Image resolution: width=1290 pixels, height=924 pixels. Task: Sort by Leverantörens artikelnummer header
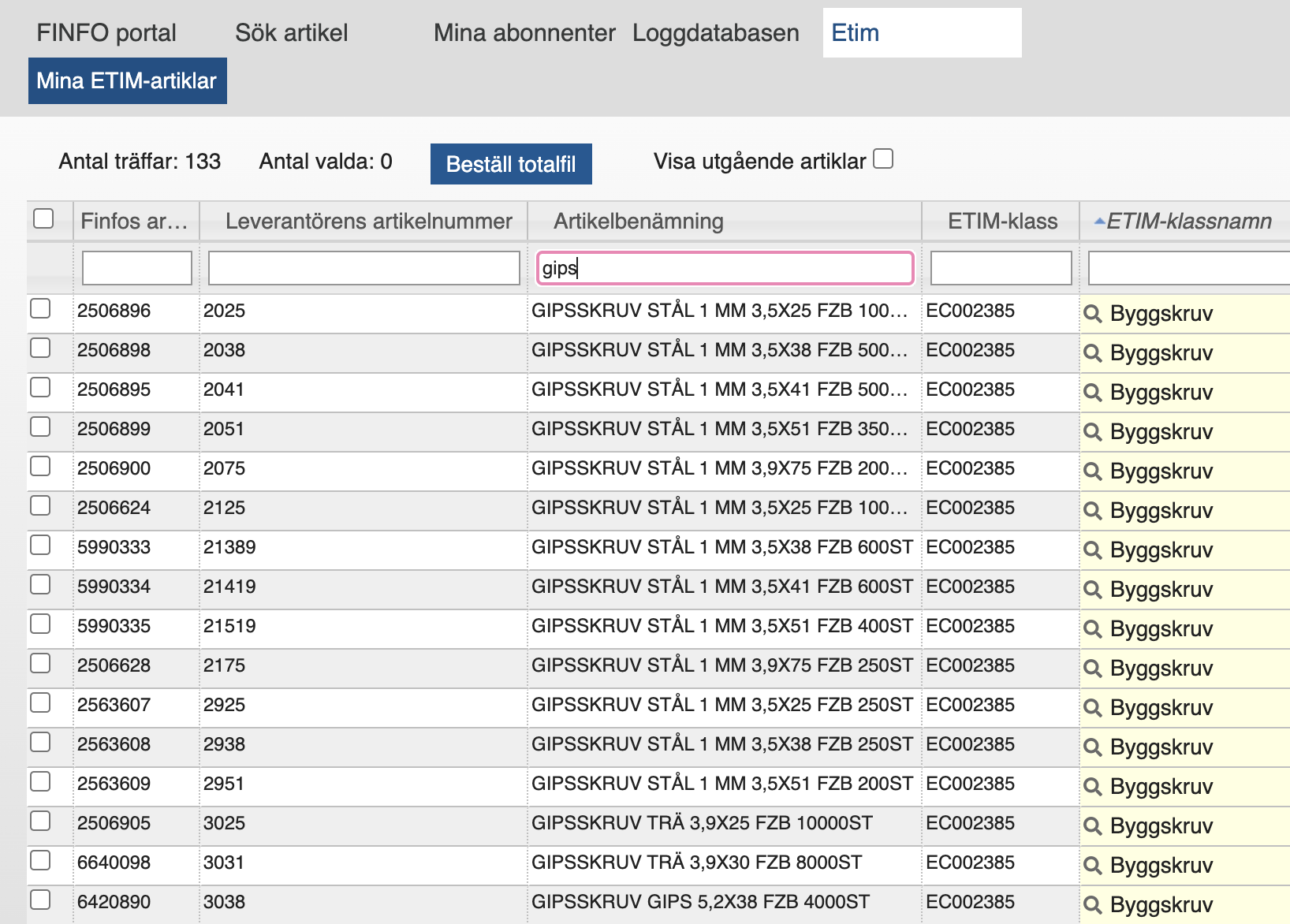point(368,222)
